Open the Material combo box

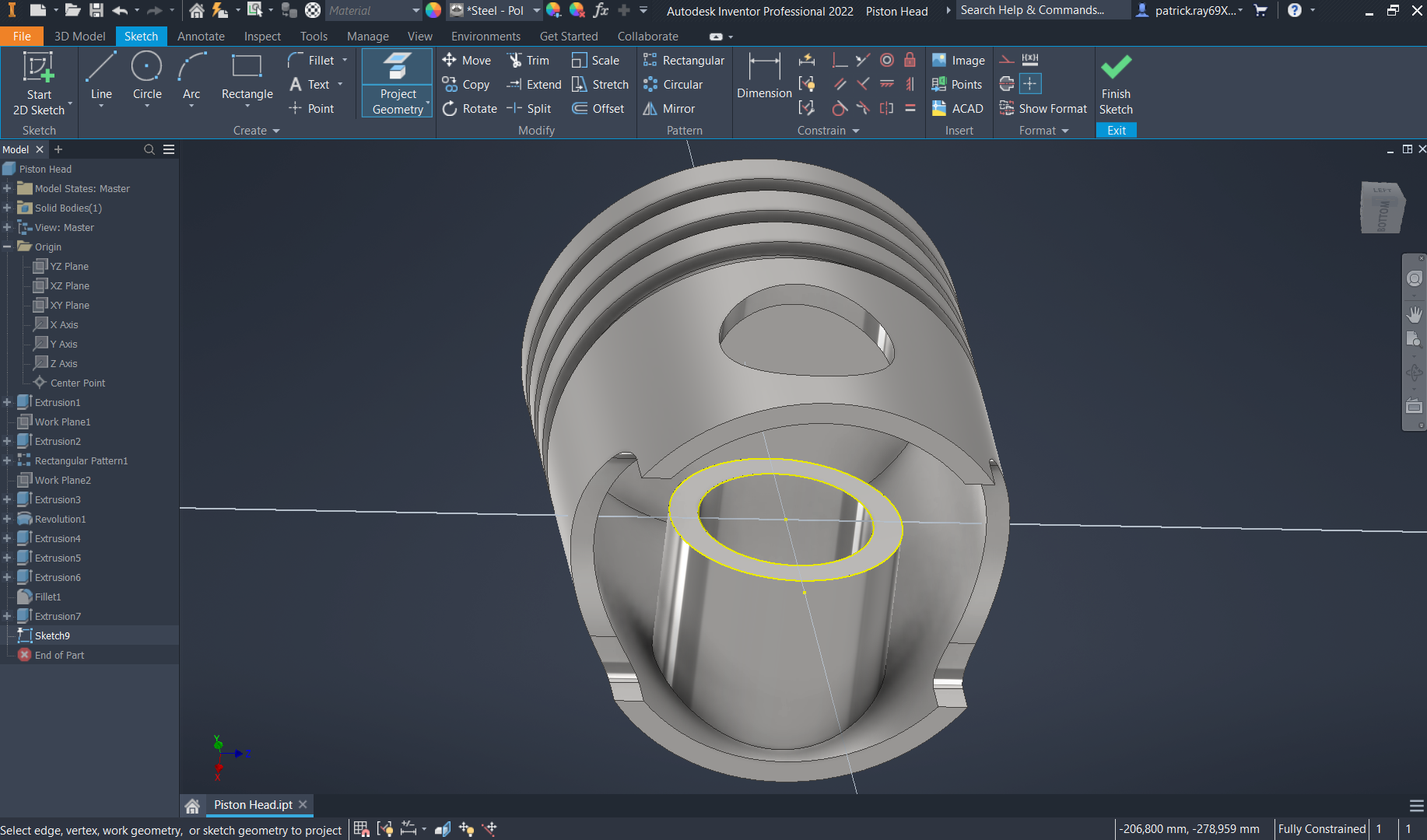(x=373, y=10)
